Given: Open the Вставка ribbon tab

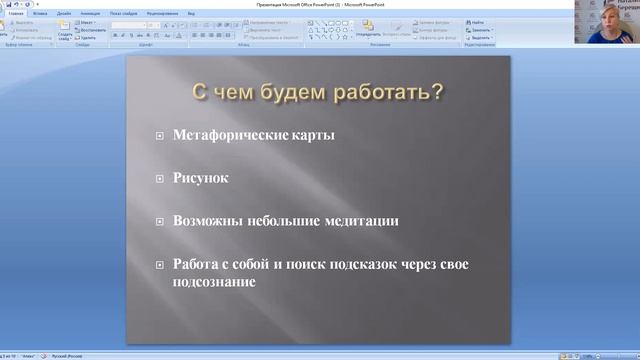Looking at the screenshot, I should pos(40,13).
